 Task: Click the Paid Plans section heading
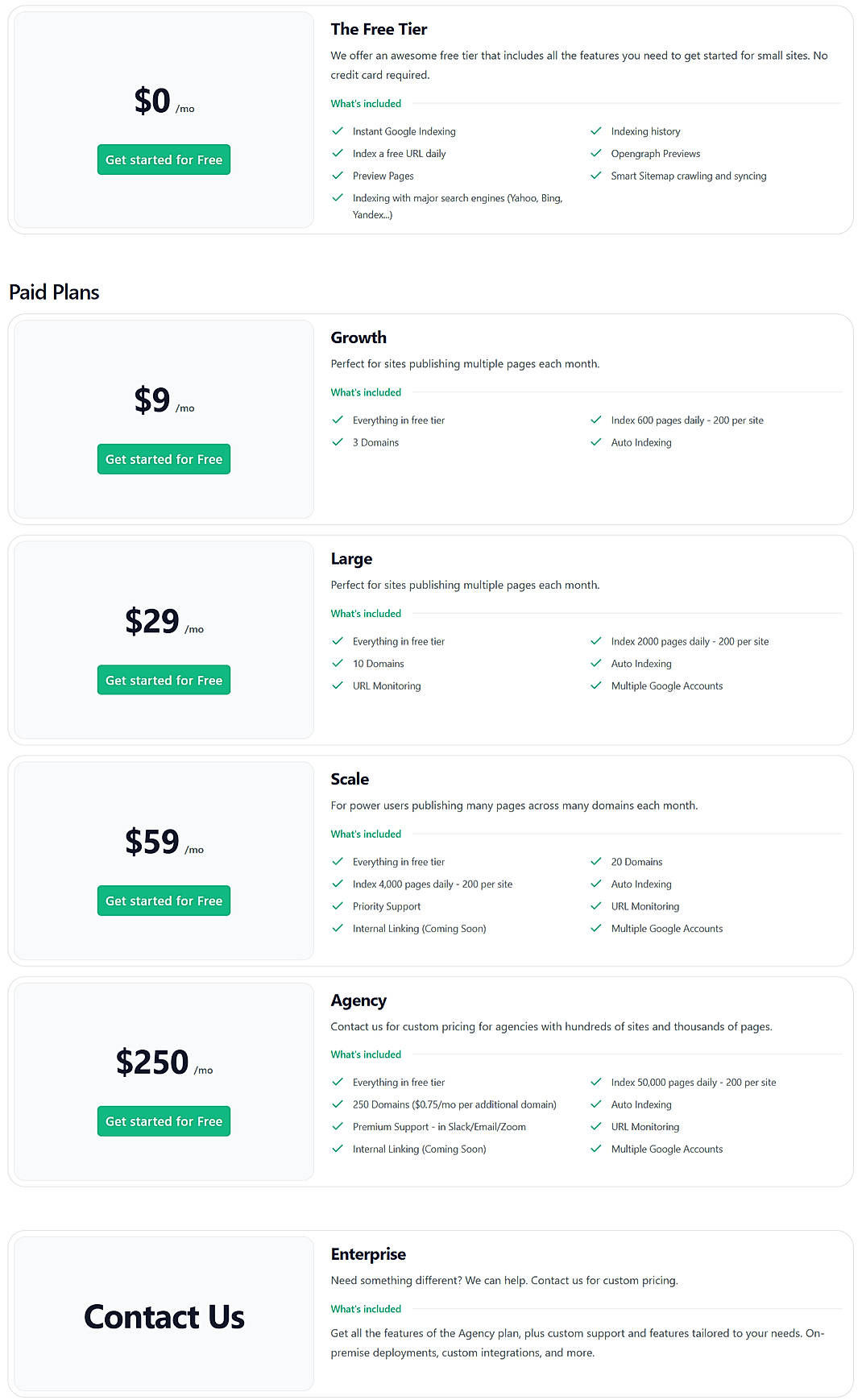[x=53, y=292]
